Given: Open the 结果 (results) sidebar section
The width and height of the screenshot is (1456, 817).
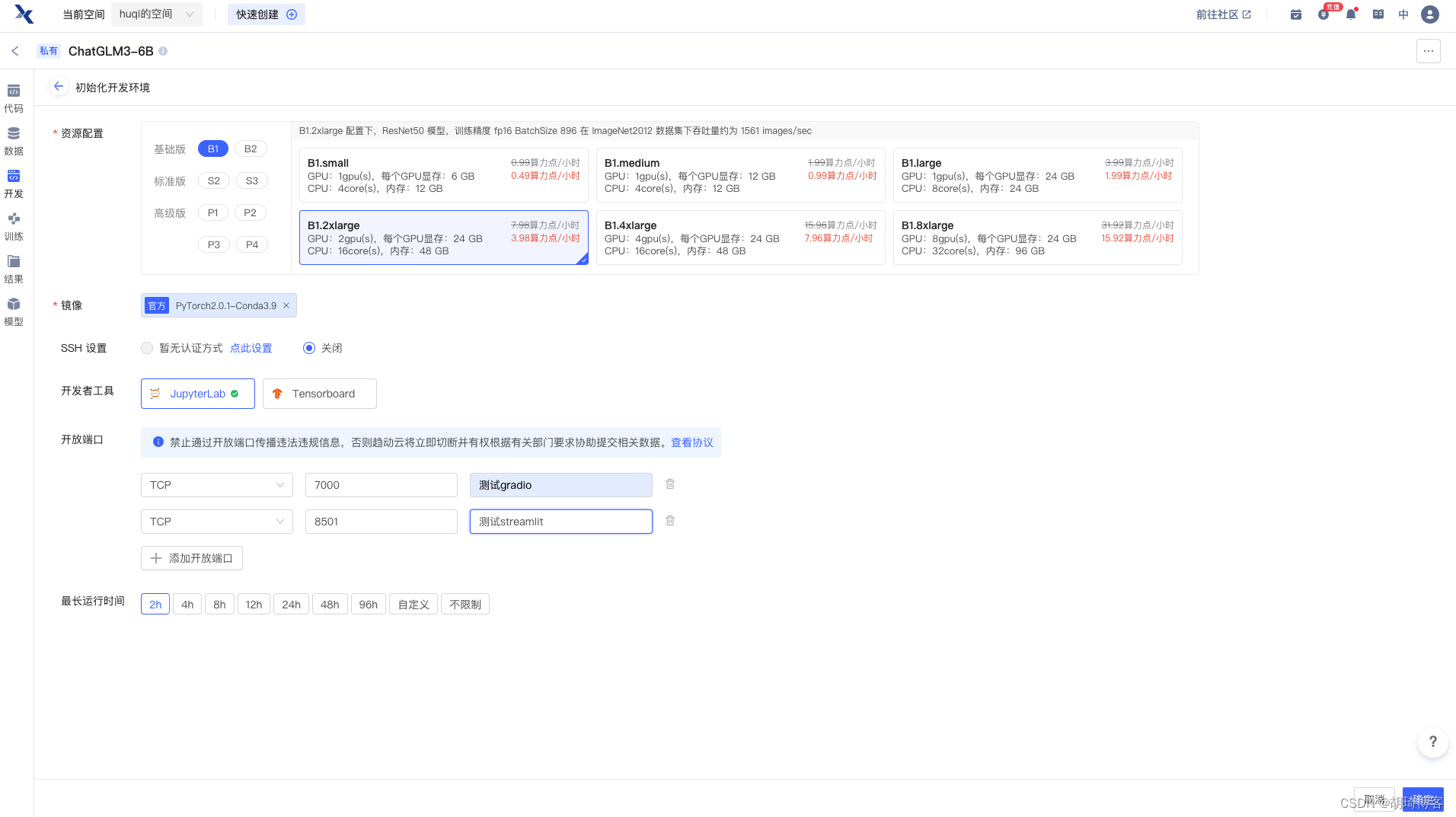Looking at the screenshot, I should (14, 270).
